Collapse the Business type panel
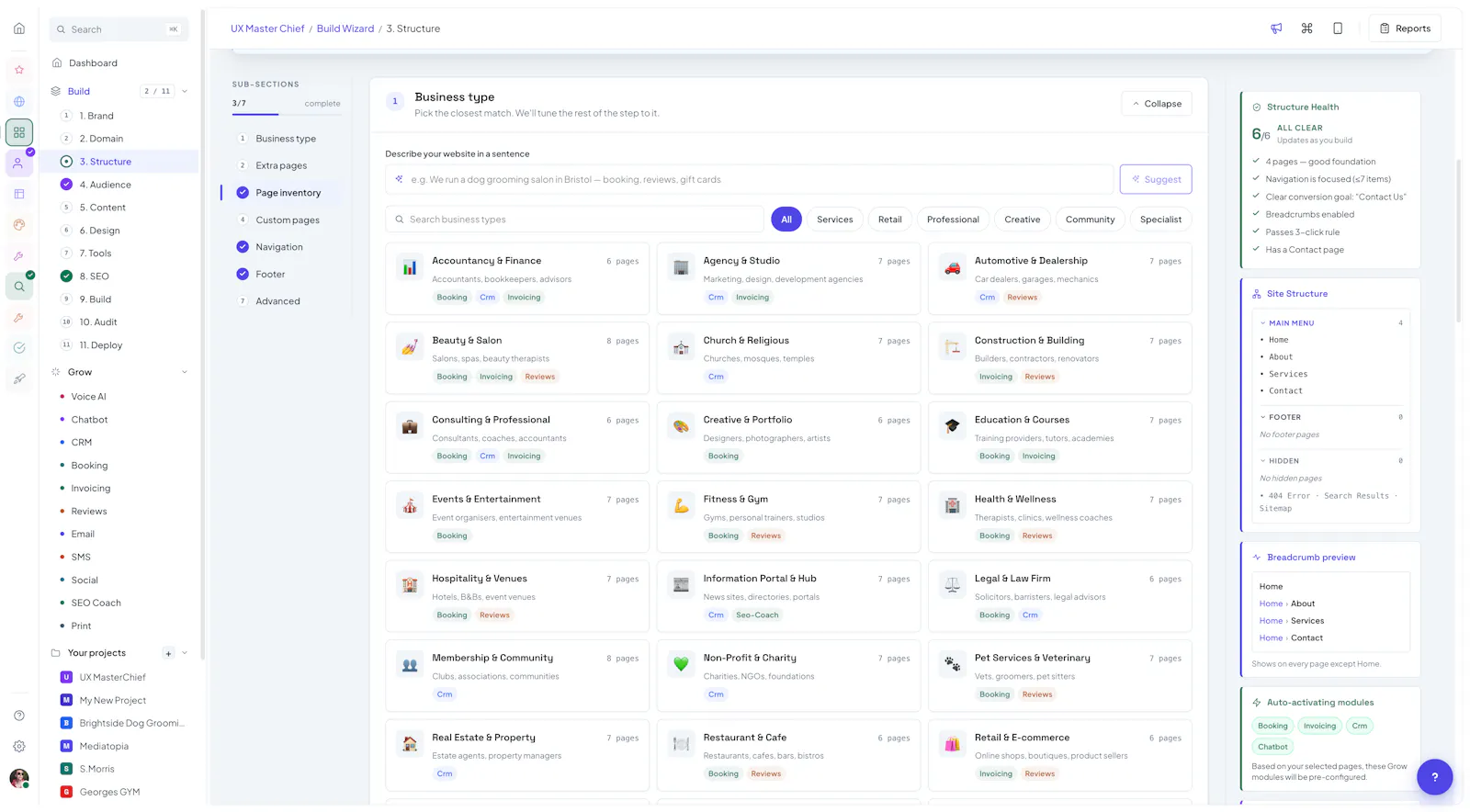 click(1157, 104)
